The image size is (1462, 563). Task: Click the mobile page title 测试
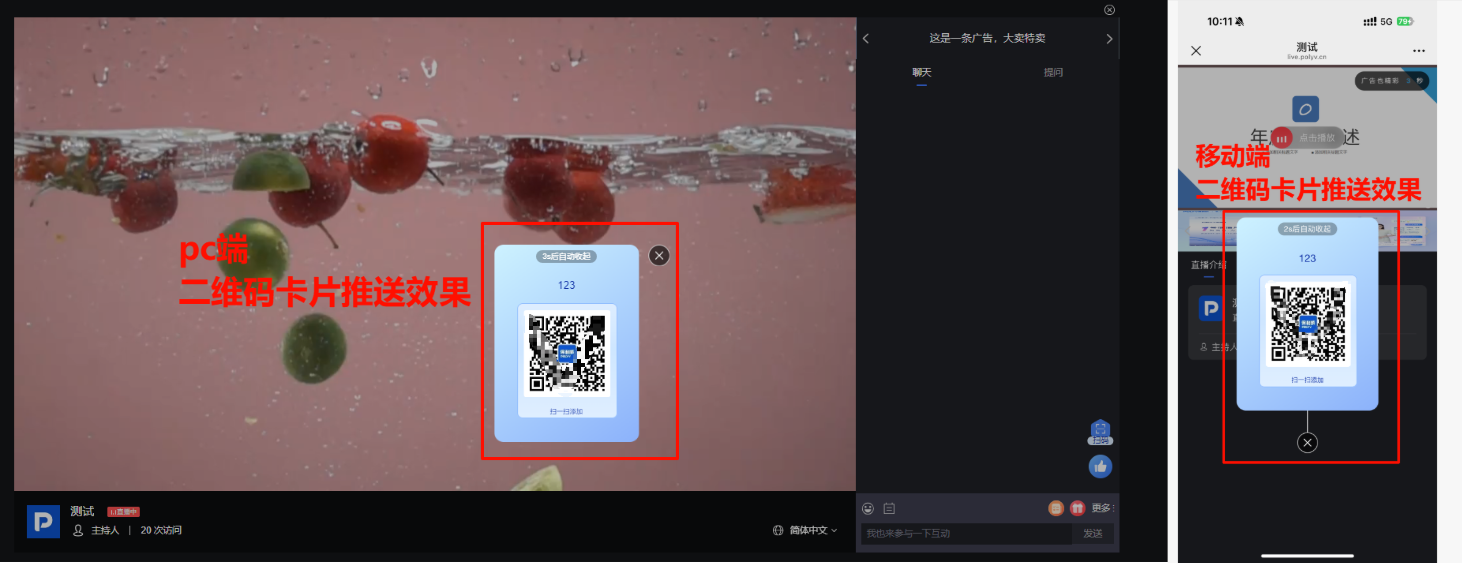[1307, 46]
